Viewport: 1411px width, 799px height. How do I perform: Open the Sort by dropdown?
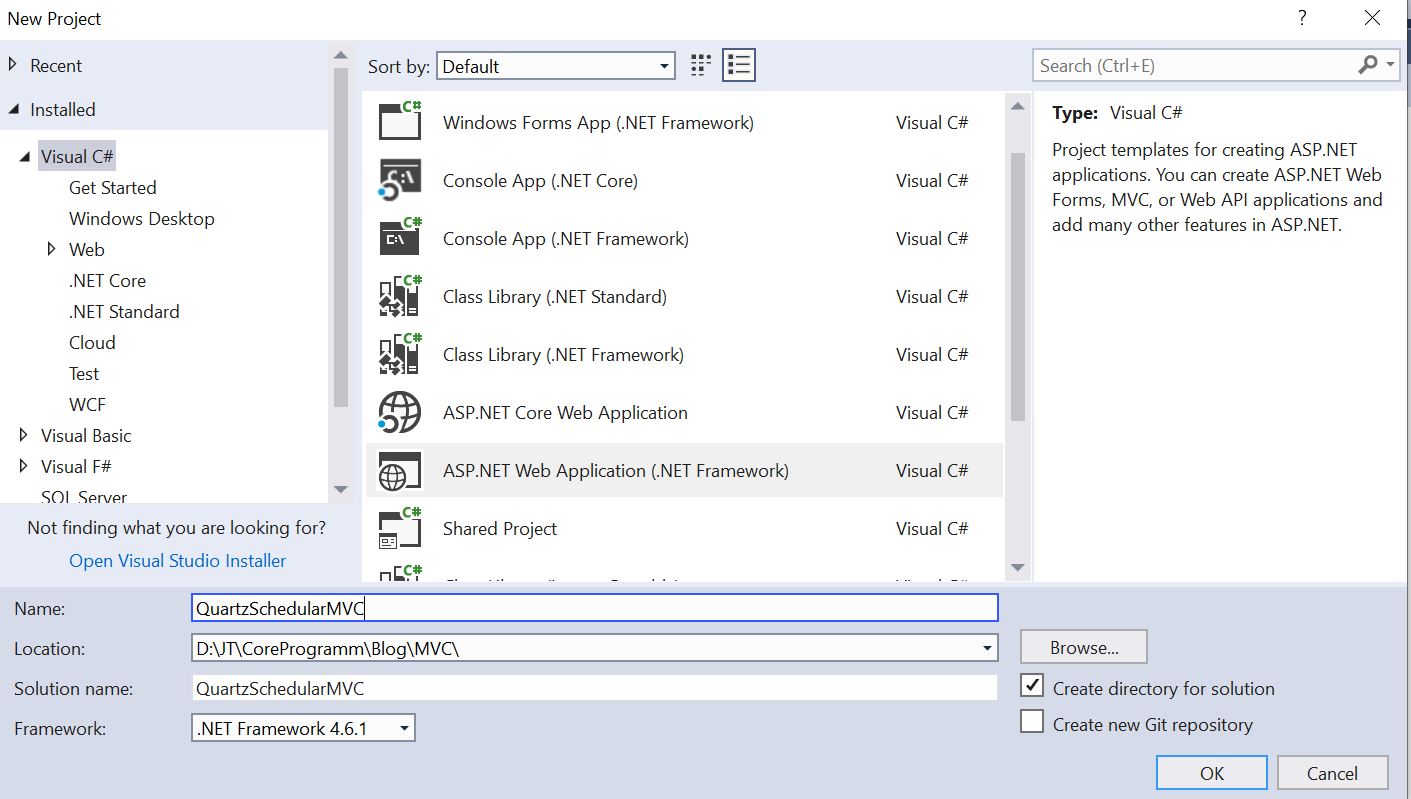666,64
